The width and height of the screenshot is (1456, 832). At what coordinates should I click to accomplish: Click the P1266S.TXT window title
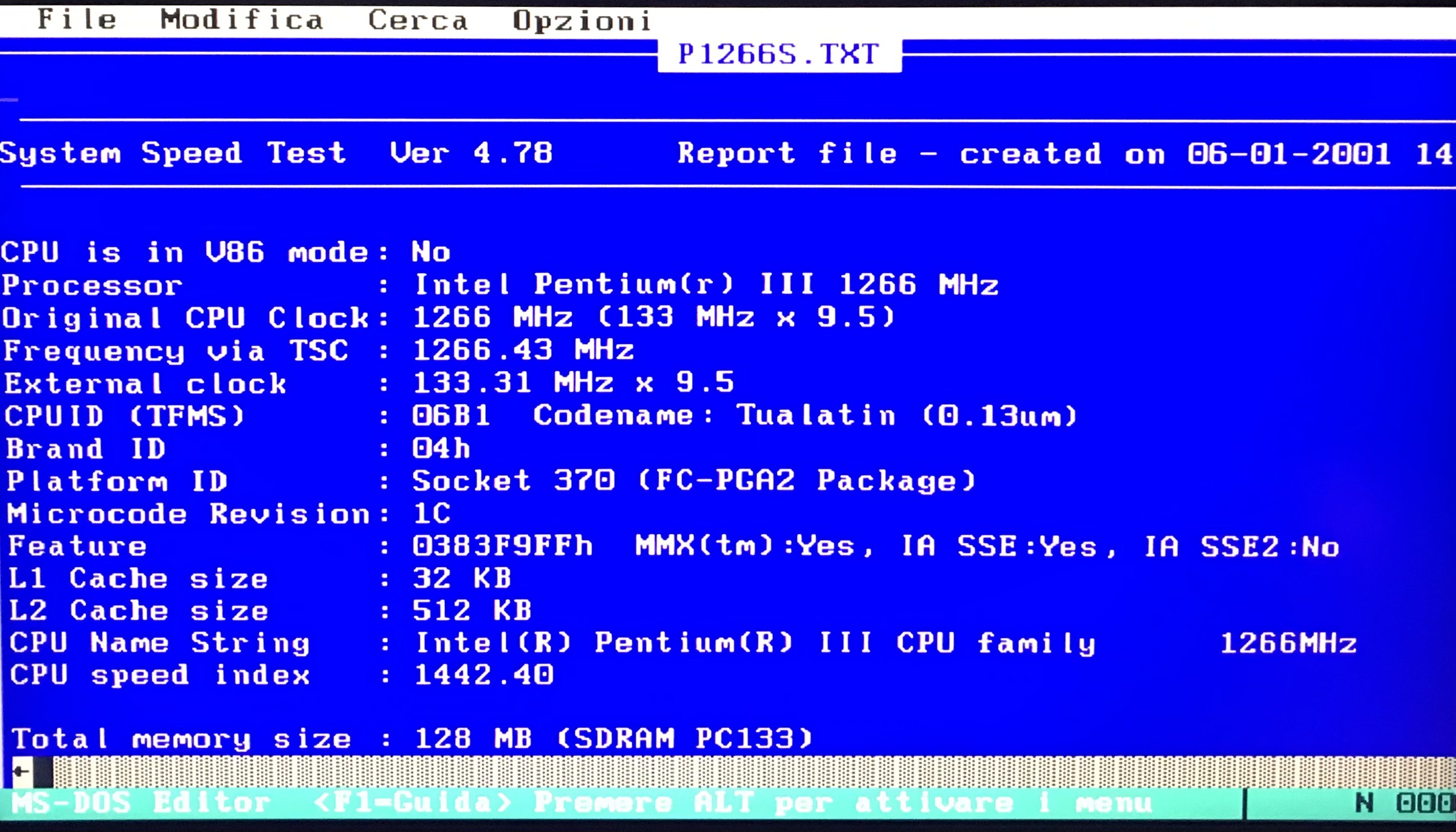tap(778, 54)
